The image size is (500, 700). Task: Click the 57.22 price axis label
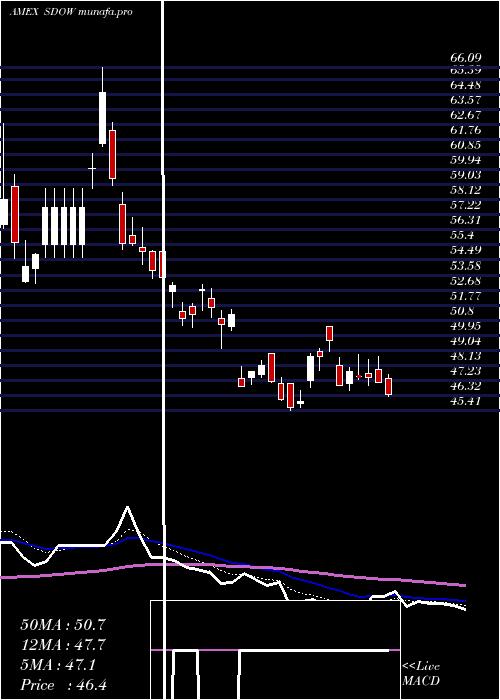[x=465, y=205]
